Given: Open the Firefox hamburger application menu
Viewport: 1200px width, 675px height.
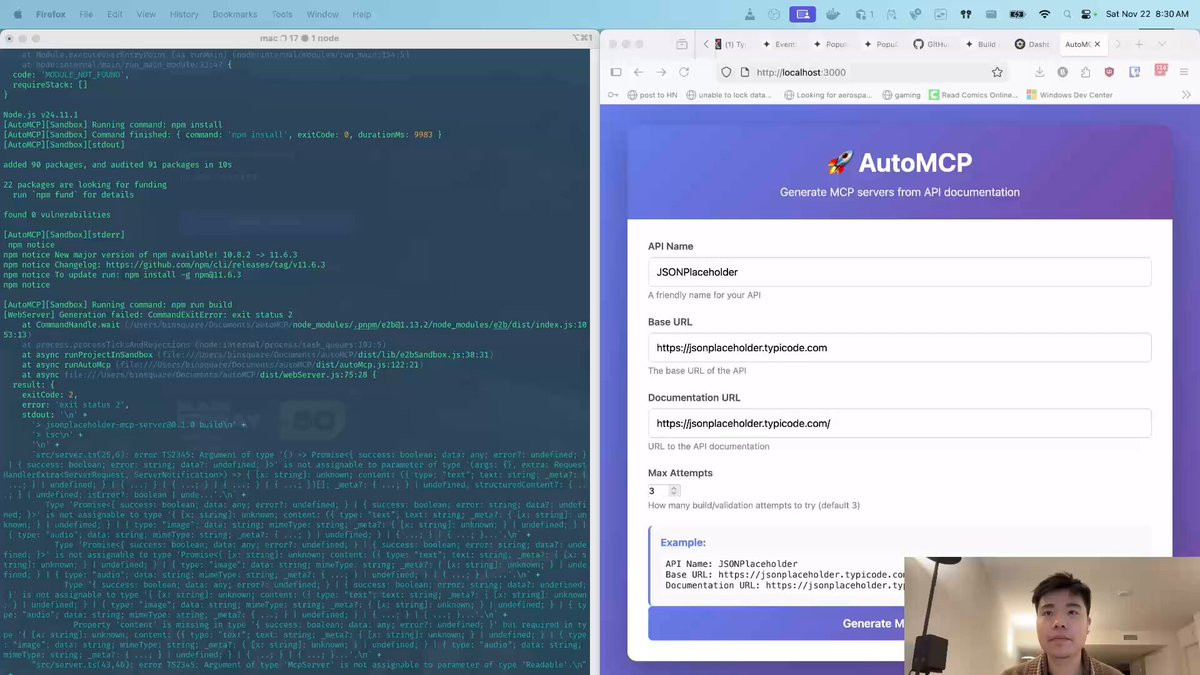Looking at the screenshot, I should tap(1185, 72).
